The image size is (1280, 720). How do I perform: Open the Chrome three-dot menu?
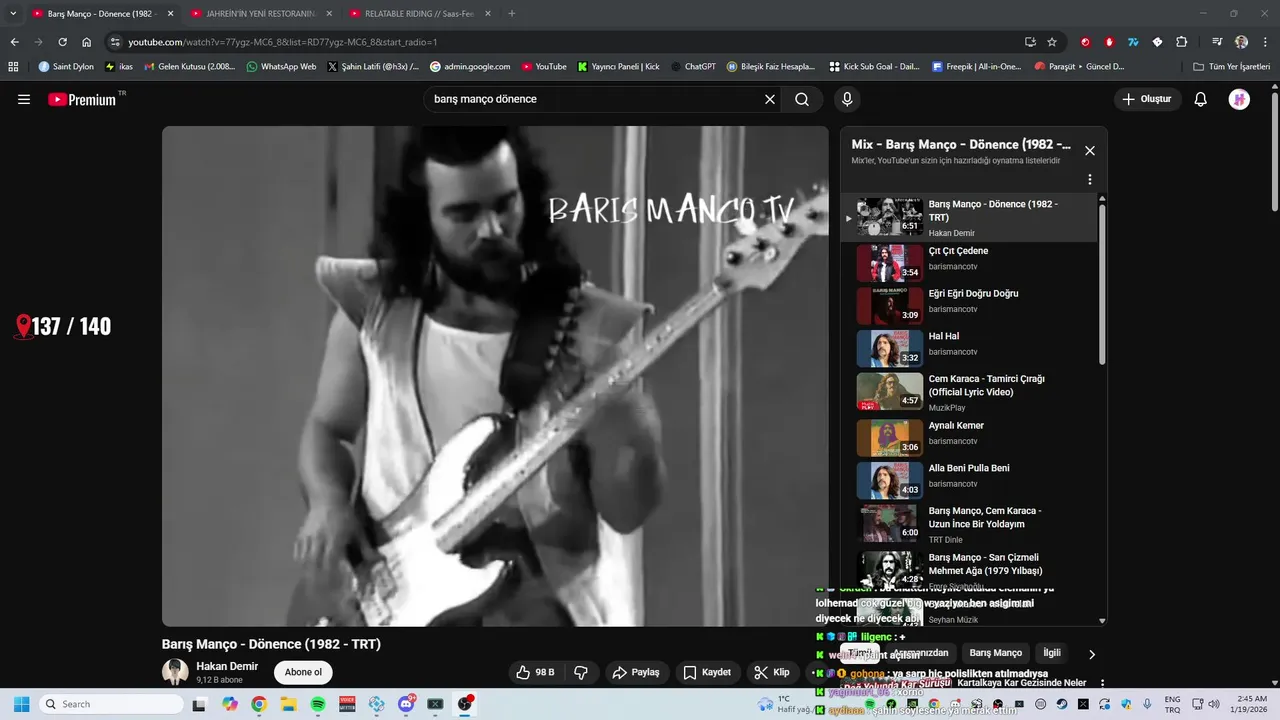(1265, 42)
